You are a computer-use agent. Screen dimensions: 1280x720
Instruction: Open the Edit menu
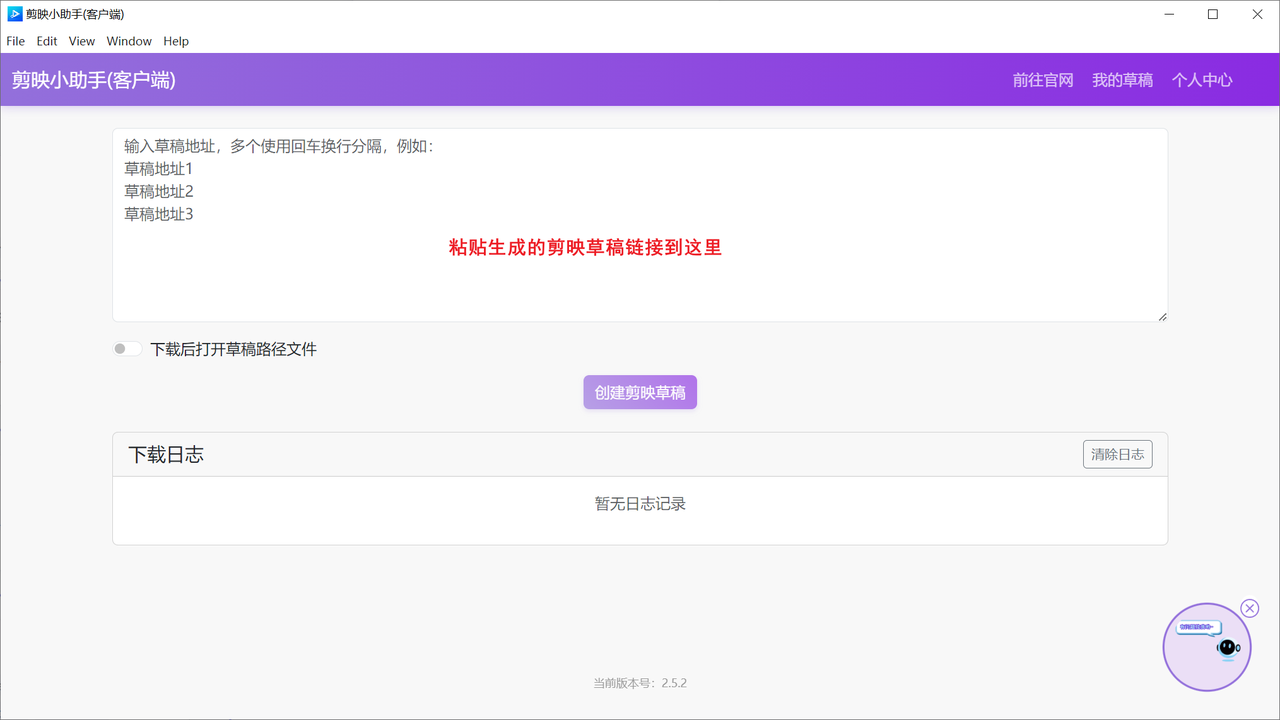[47, 41]
